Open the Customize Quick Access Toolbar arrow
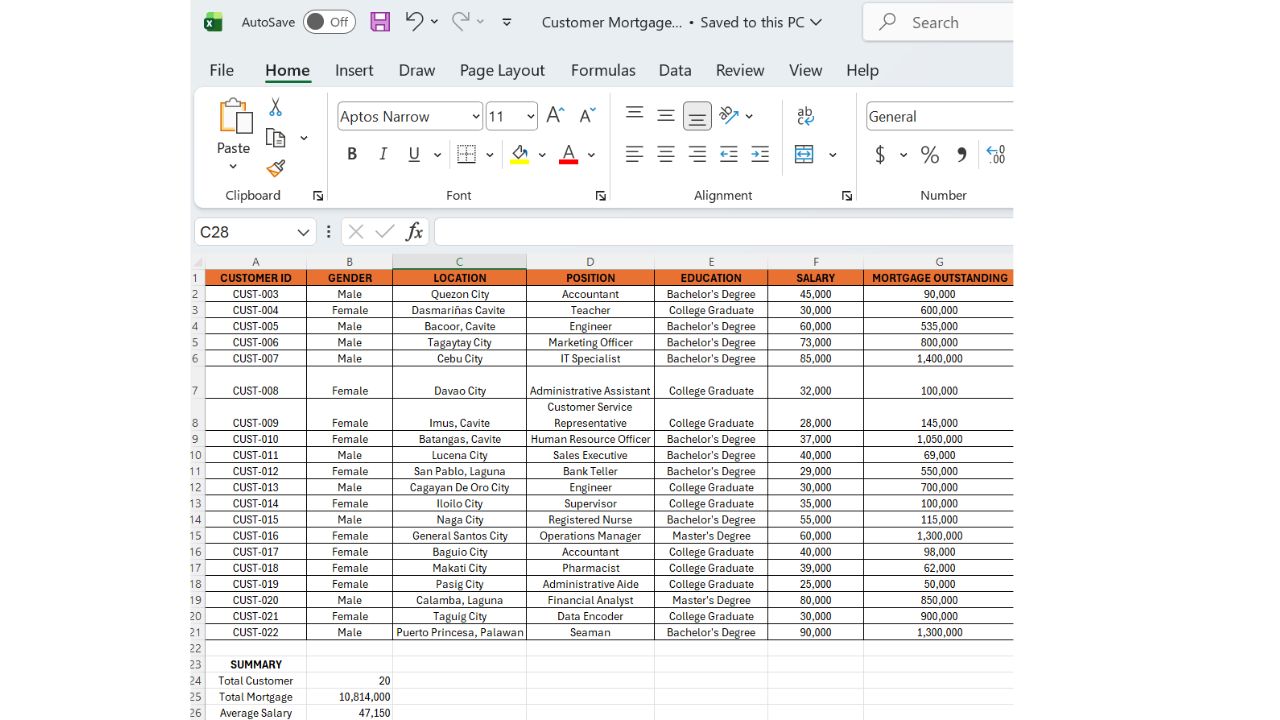This screenshot has height=720, width=1280. [x=506, y=22]
